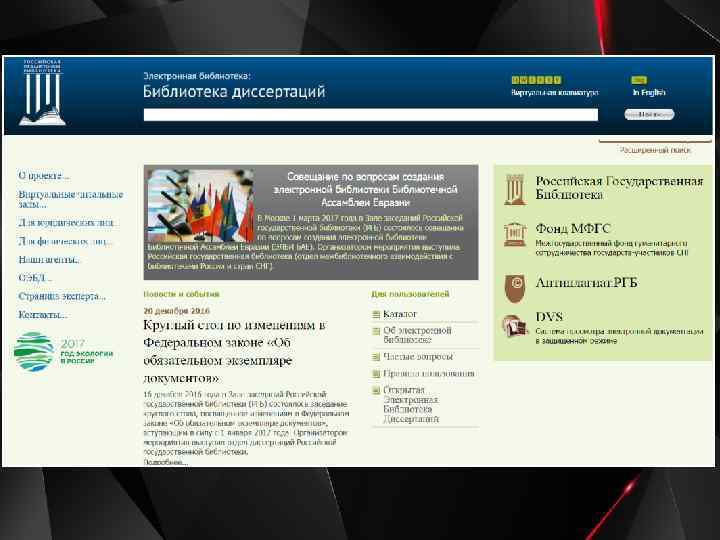The width and height of the screenshot is (720, 540).
Task: Open the virtual keyboard icon
Action: point(536,80)
